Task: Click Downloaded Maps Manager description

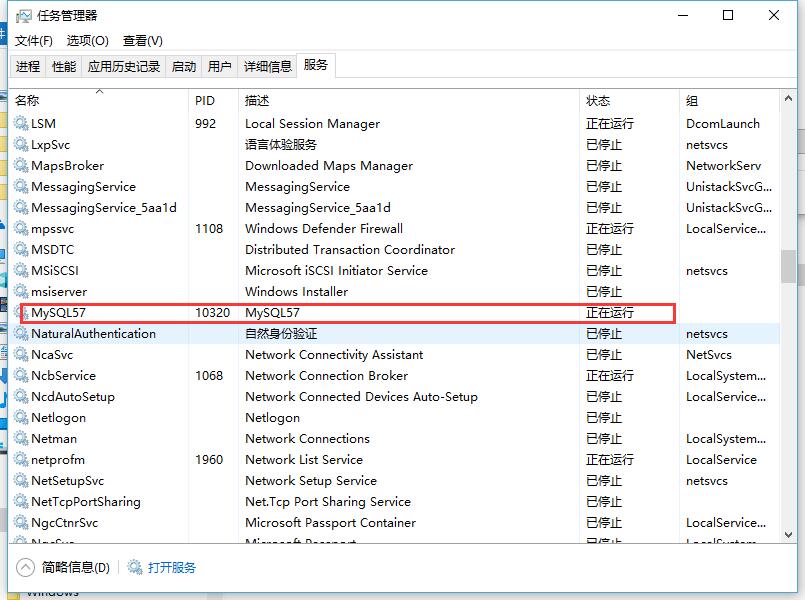Action: tap(329, 165)
